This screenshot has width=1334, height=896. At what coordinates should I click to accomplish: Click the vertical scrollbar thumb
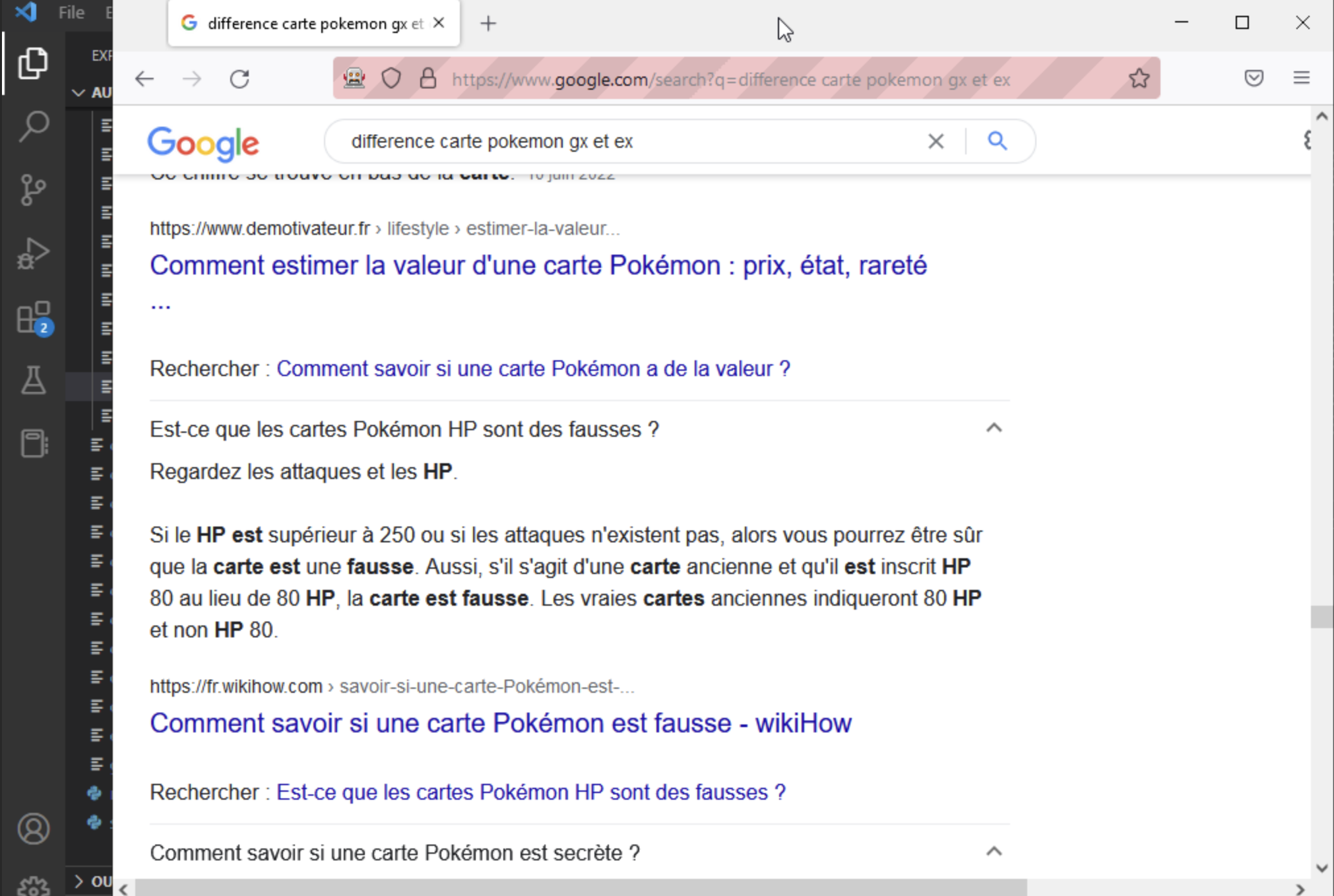pos(1321,617)
